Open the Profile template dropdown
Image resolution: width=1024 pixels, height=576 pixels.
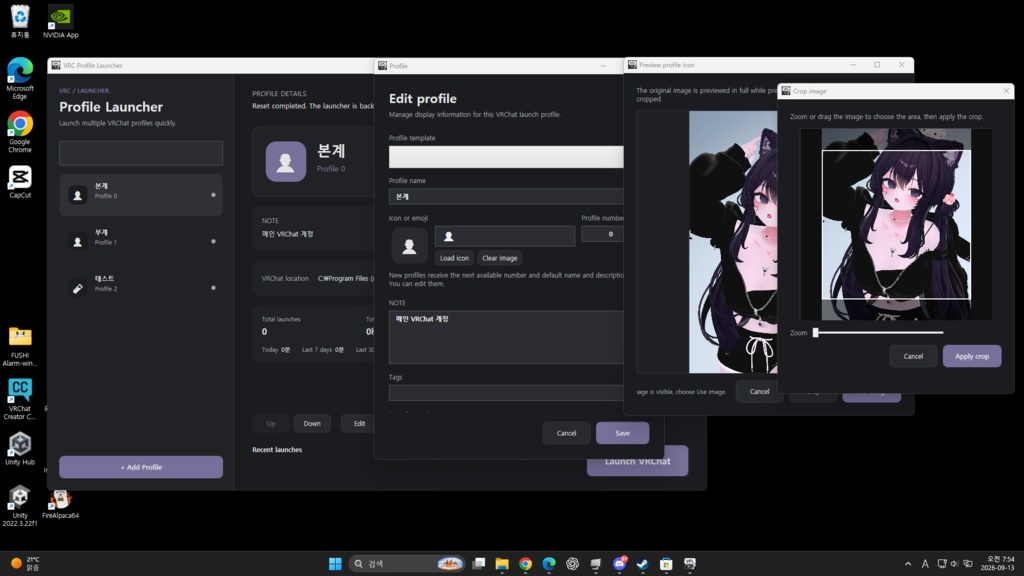coord(506,157)
